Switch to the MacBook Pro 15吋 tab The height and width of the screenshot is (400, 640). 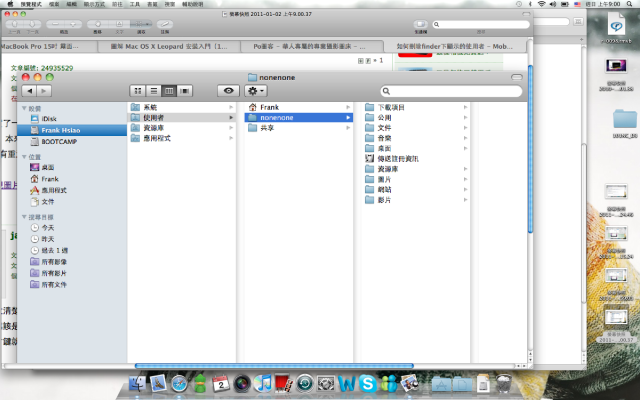click(49, 47)
